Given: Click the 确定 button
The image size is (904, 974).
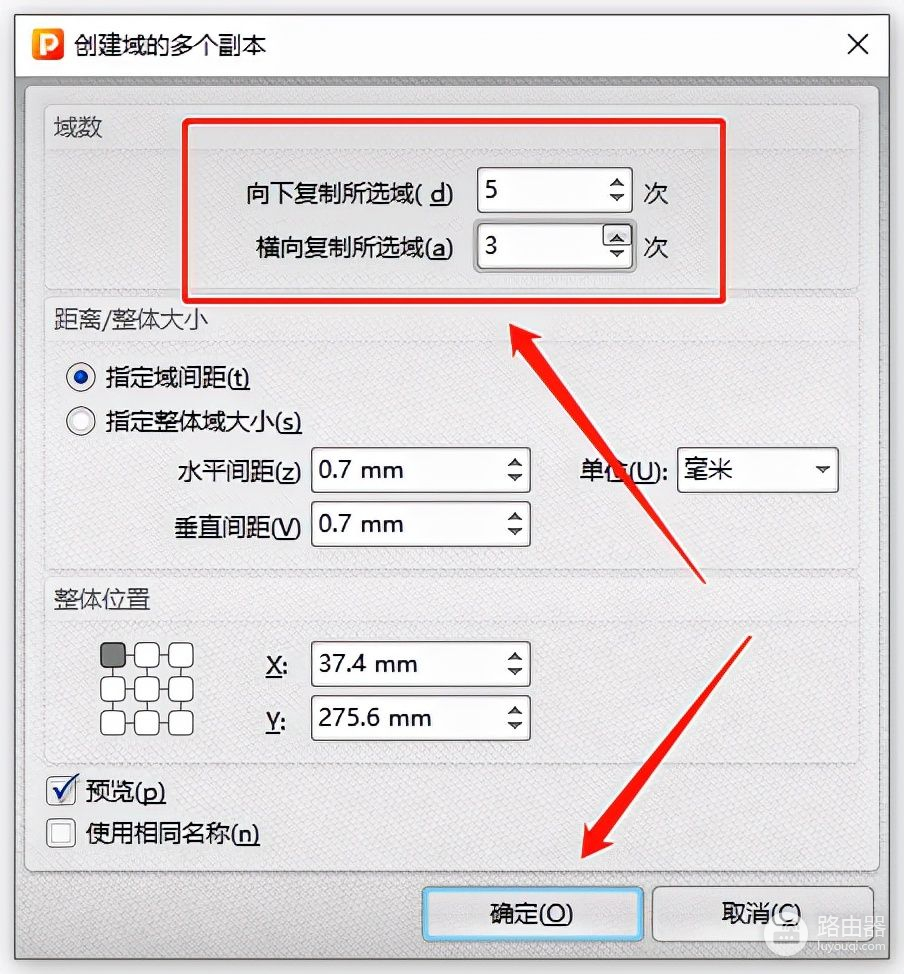Looking at the screenshot, I should 532,913.
